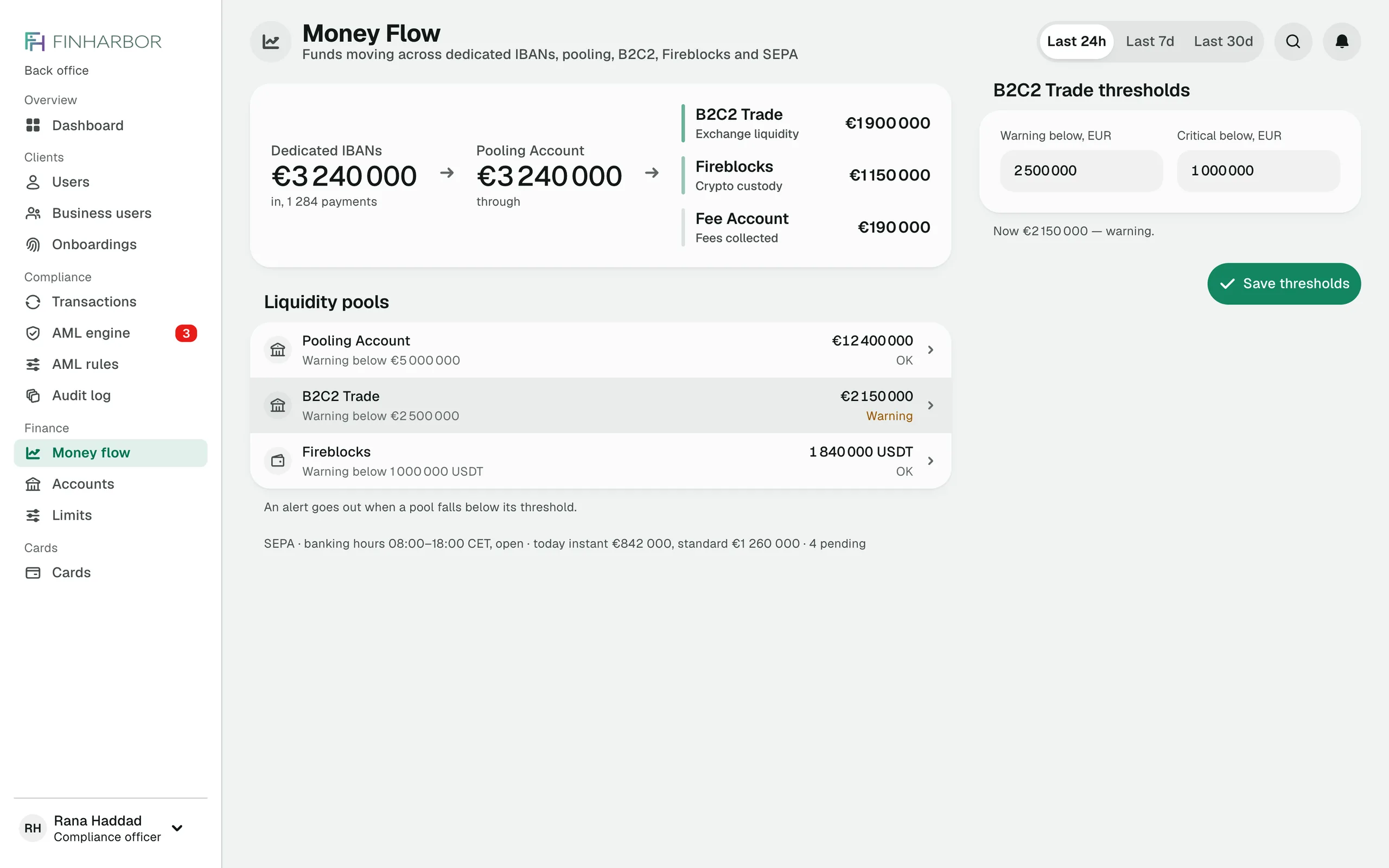Click the RH avatar
This screenshot has height=868, width=1389.
pyautogui.click(x=33, y=828)
